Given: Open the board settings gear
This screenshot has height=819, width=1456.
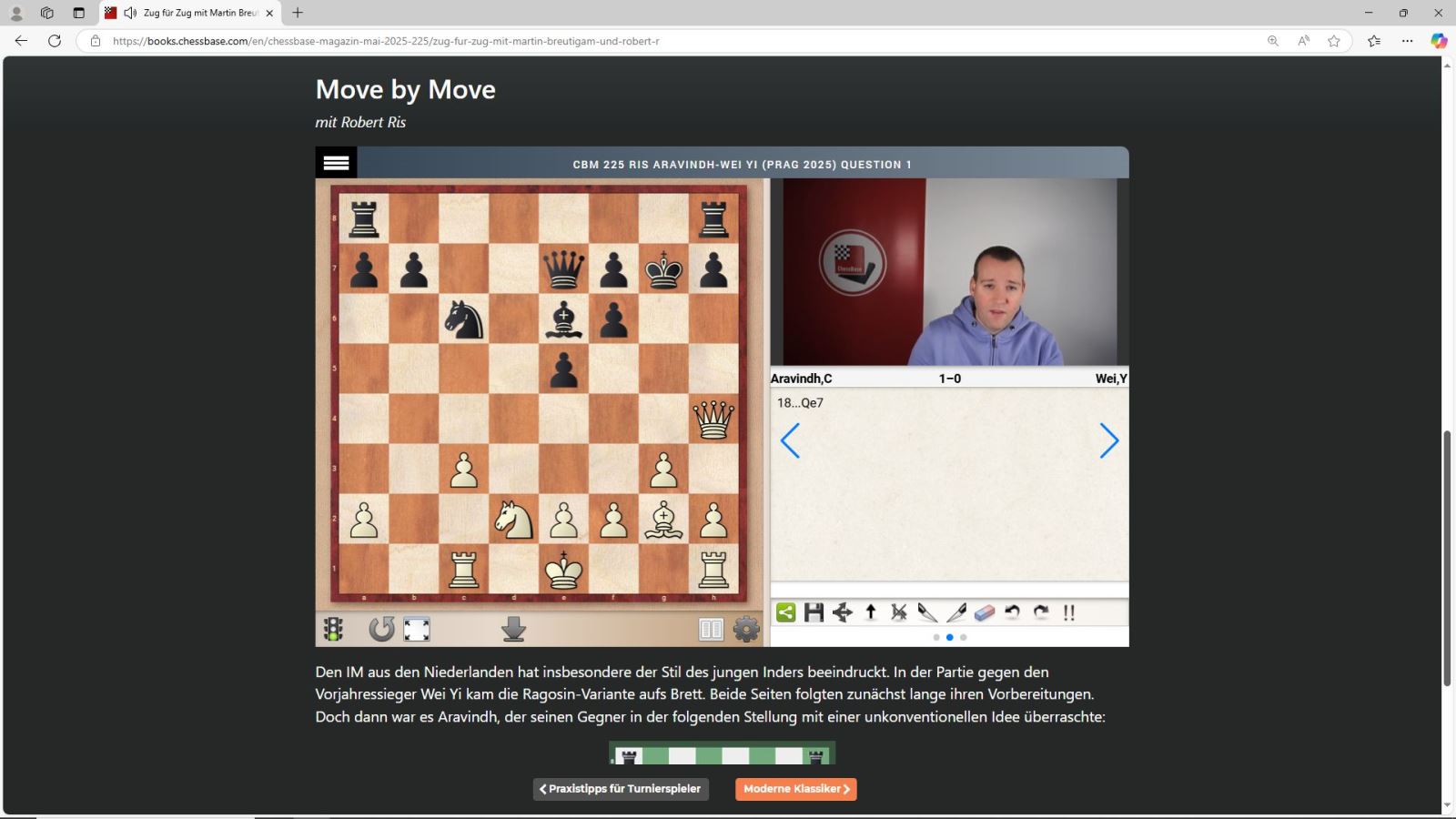Looking at the screenshot, I should tap(746, 629).
